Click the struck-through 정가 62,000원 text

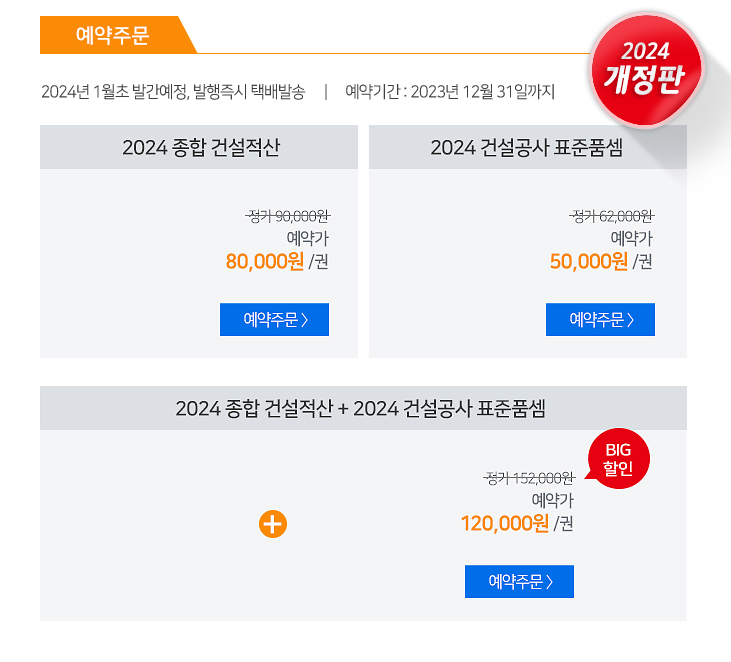coord(612,216)
